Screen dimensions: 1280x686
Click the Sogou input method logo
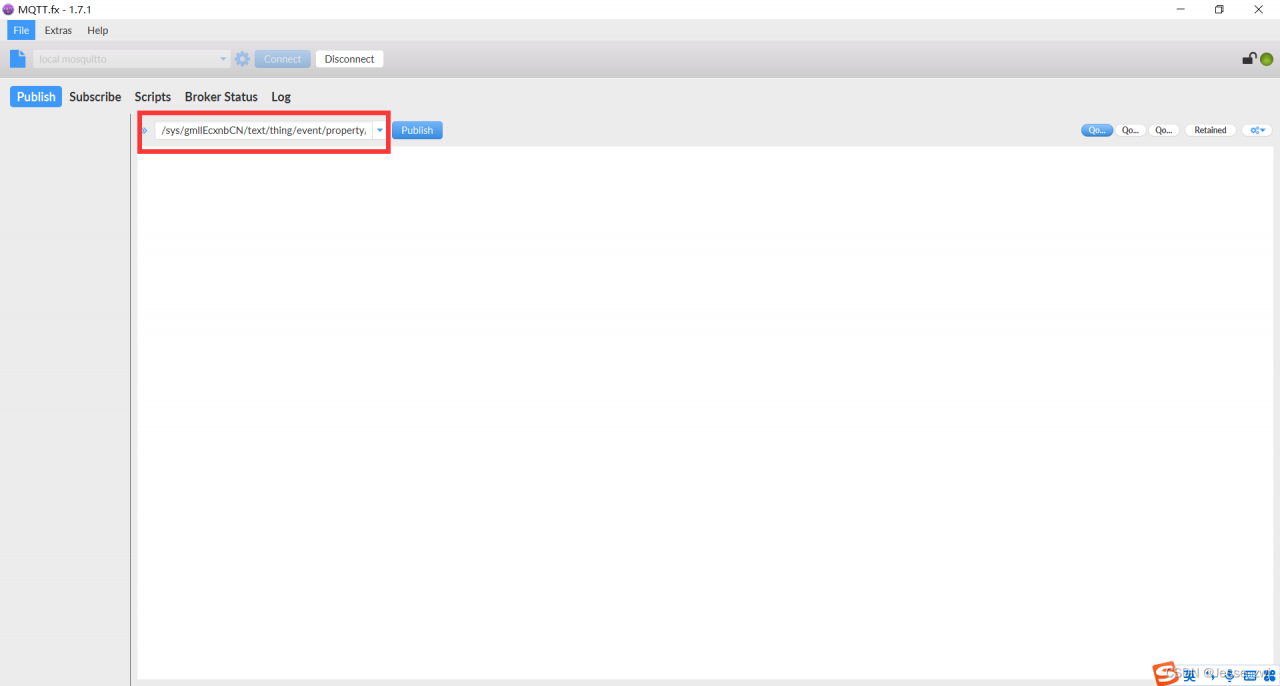[1164, 674]
